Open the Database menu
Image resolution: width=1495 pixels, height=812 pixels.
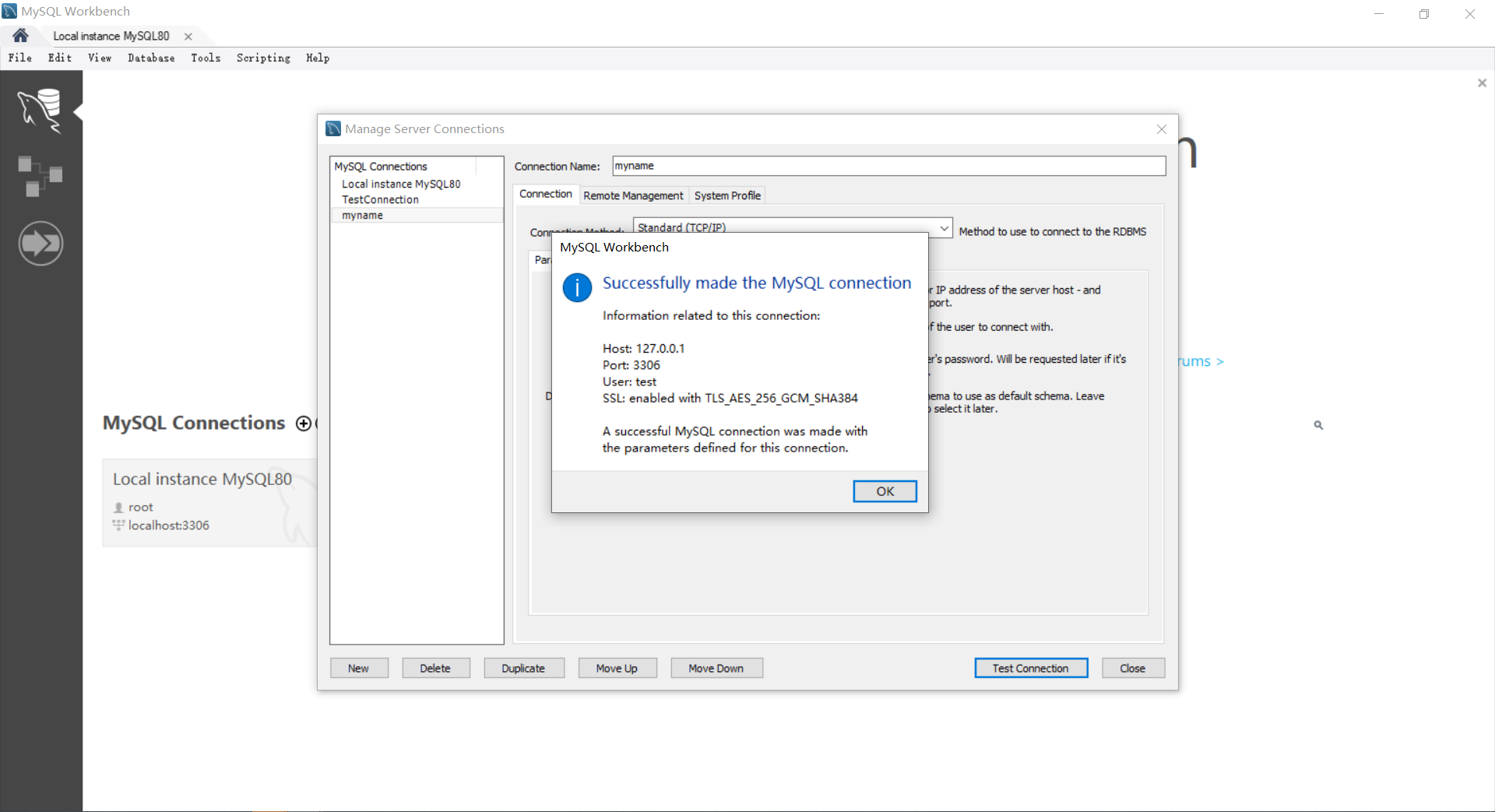(x=151, y=58)
